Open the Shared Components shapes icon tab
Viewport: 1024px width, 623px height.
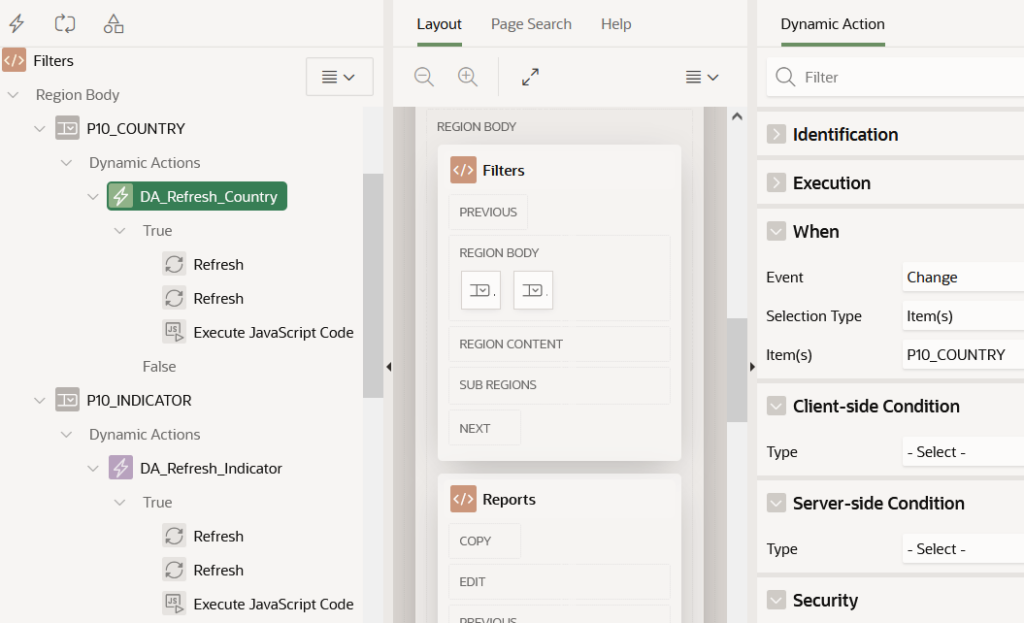(114, 23)
